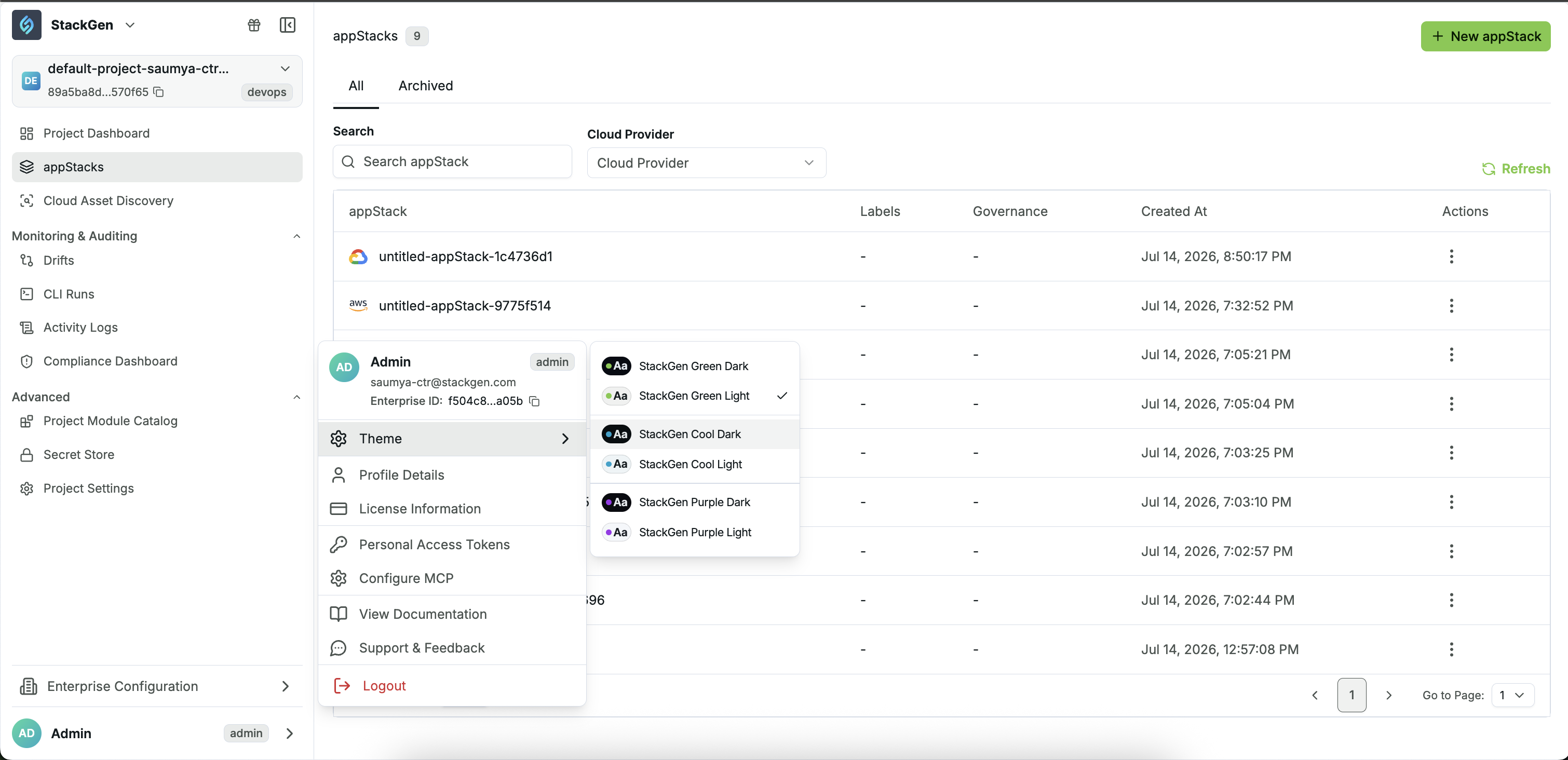Image resolution: width=1568 pixels, height=760 pixels.
Task: Click the search magnifier icon
Action: tap(348, 161)
